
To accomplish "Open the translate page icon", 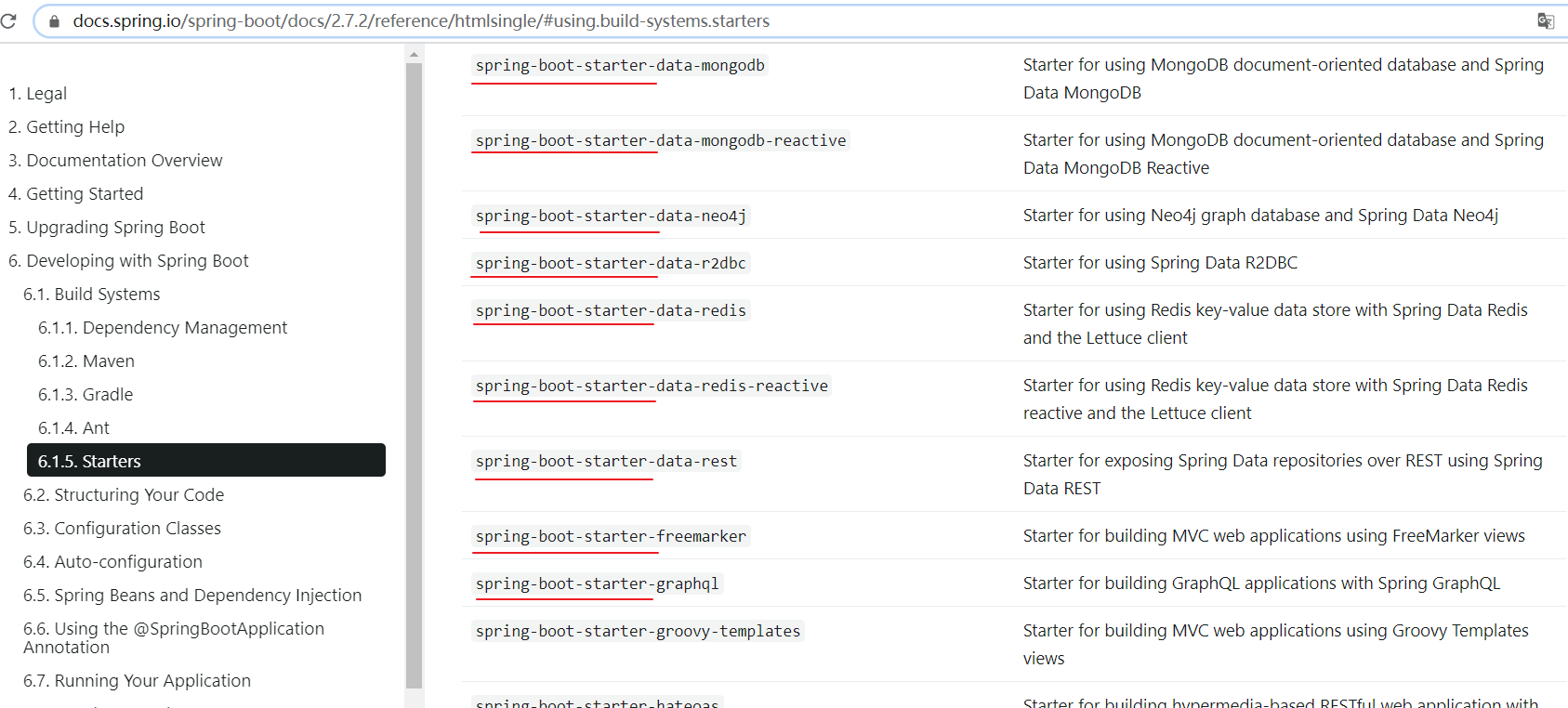I will (1546, 21).
